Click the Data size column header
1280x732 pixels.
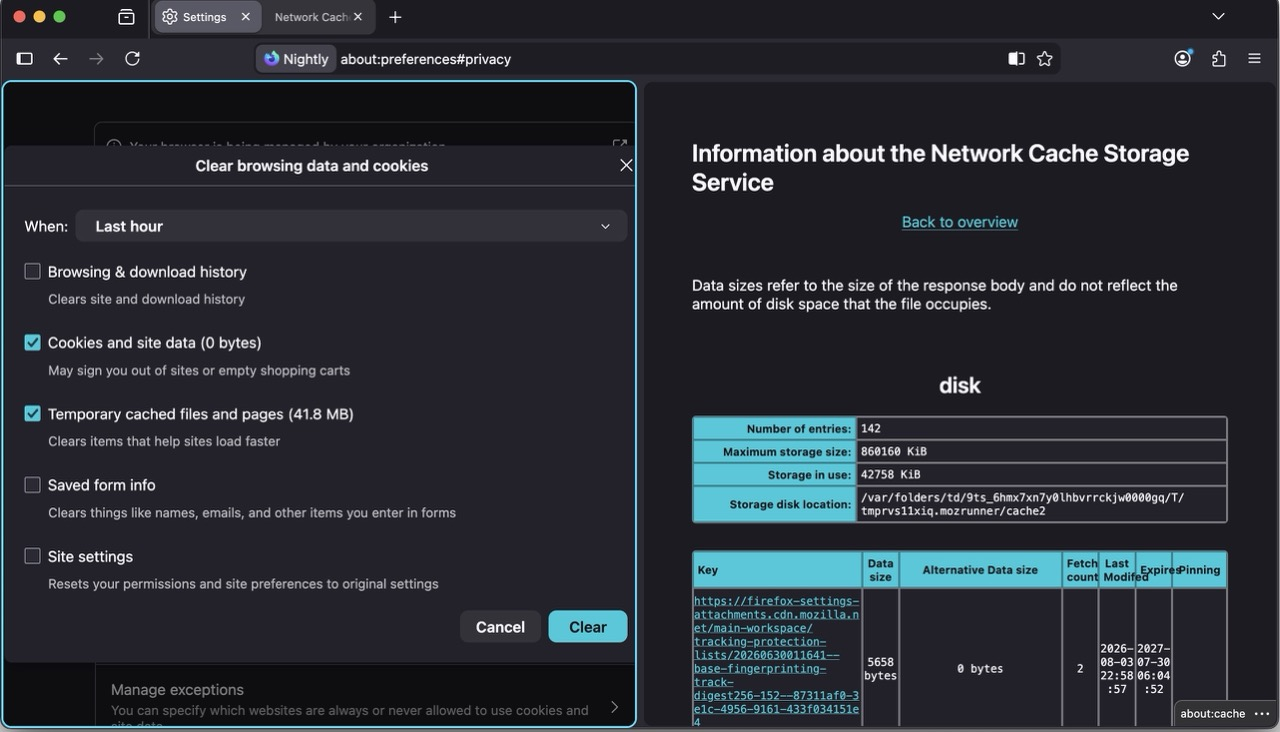click(880, 570)
